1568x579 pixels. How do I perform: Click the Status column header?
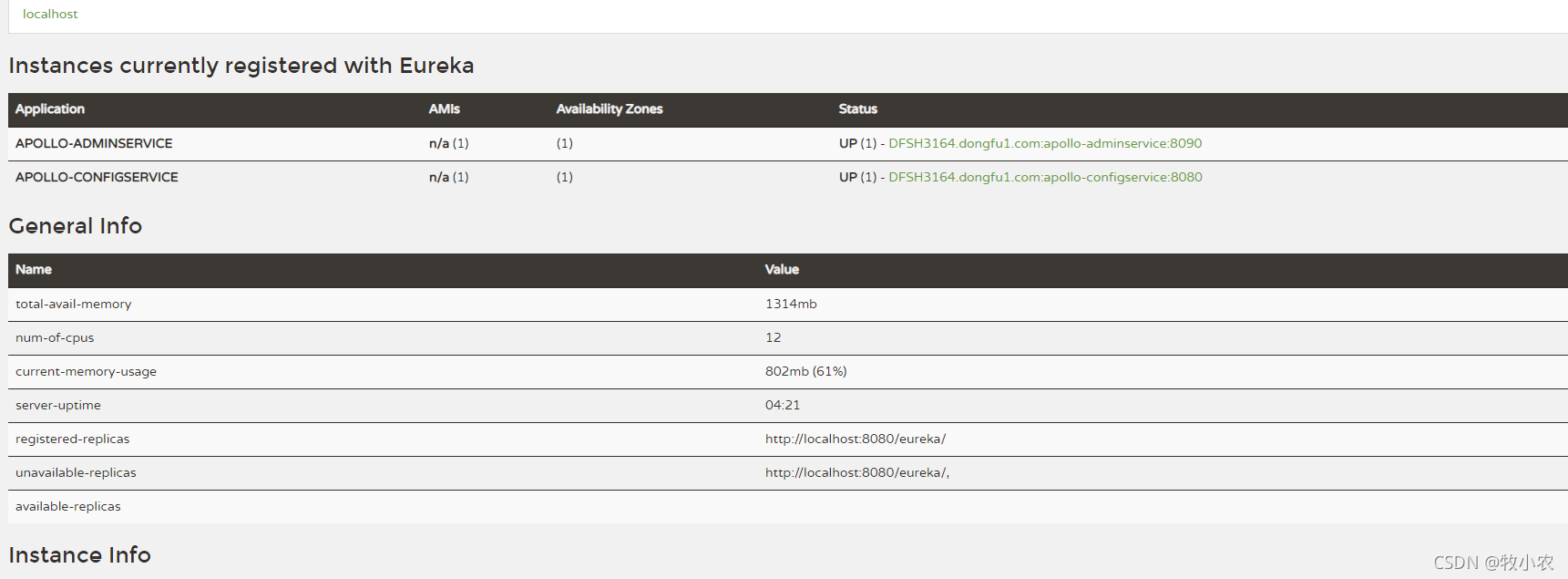(858, 109)
